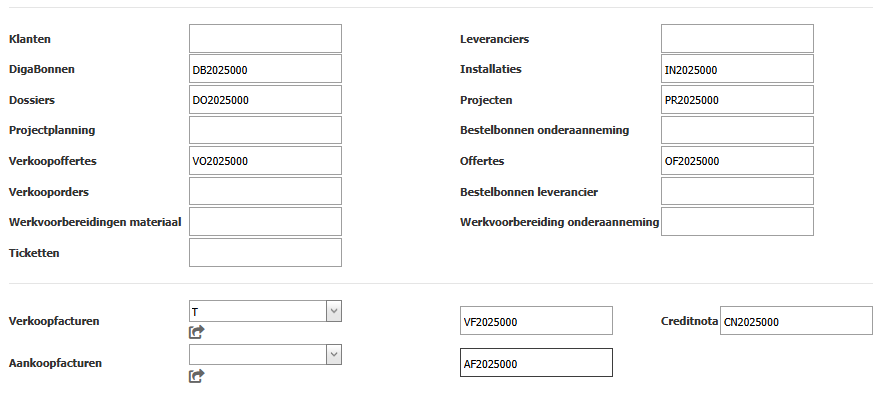Click the Verkoopoffertes field with VO2025000
The width and height of the screenshot is (886, 393).
265,160
